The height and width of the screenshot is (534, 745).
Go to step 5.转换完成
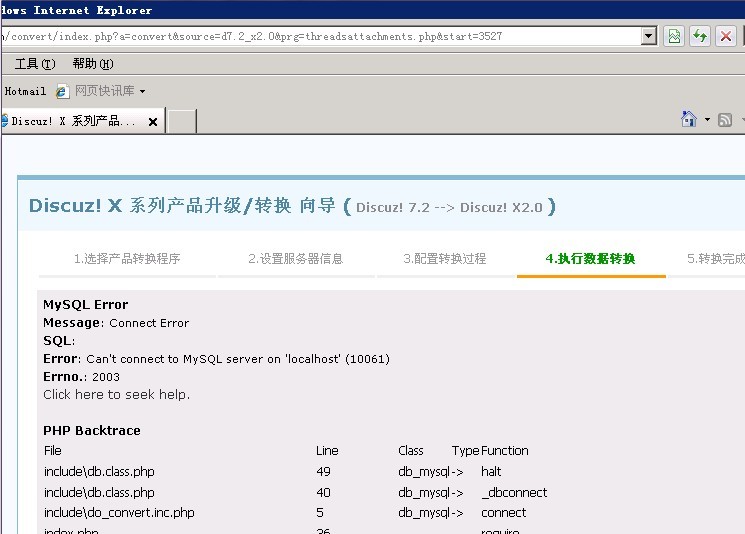716,258
